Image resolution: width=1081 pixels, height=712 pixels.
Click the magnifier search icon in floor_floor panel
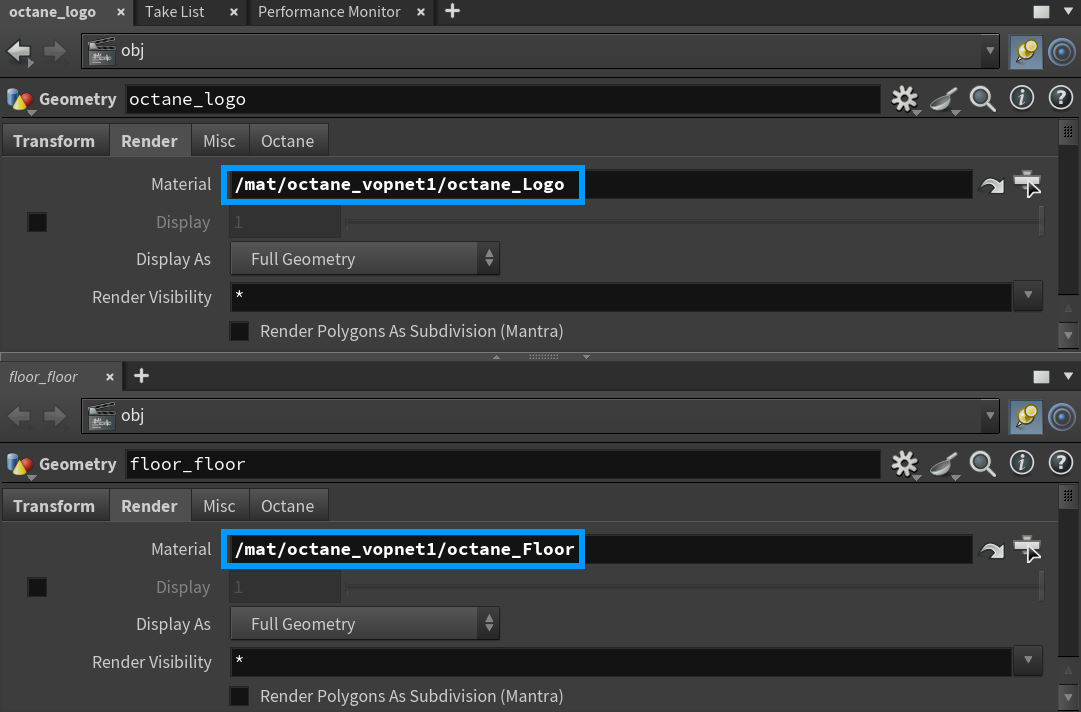pos(983,463)
